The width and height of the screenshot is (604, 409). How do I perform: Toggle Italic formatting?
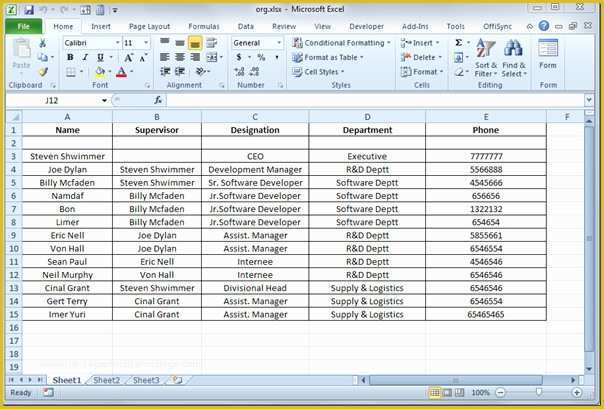point(85,58)
